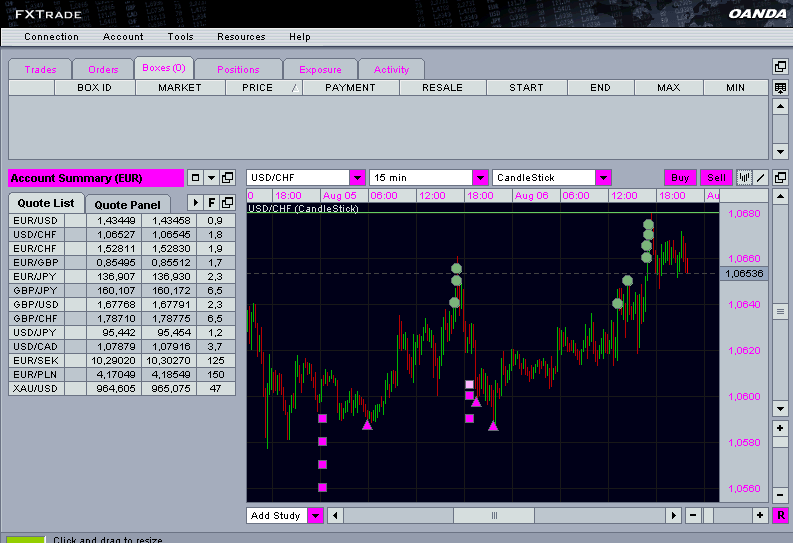Viewport: 793px width, 543px height.
Task: Select the XAU/USD quote row
Action: coord(122,388)
